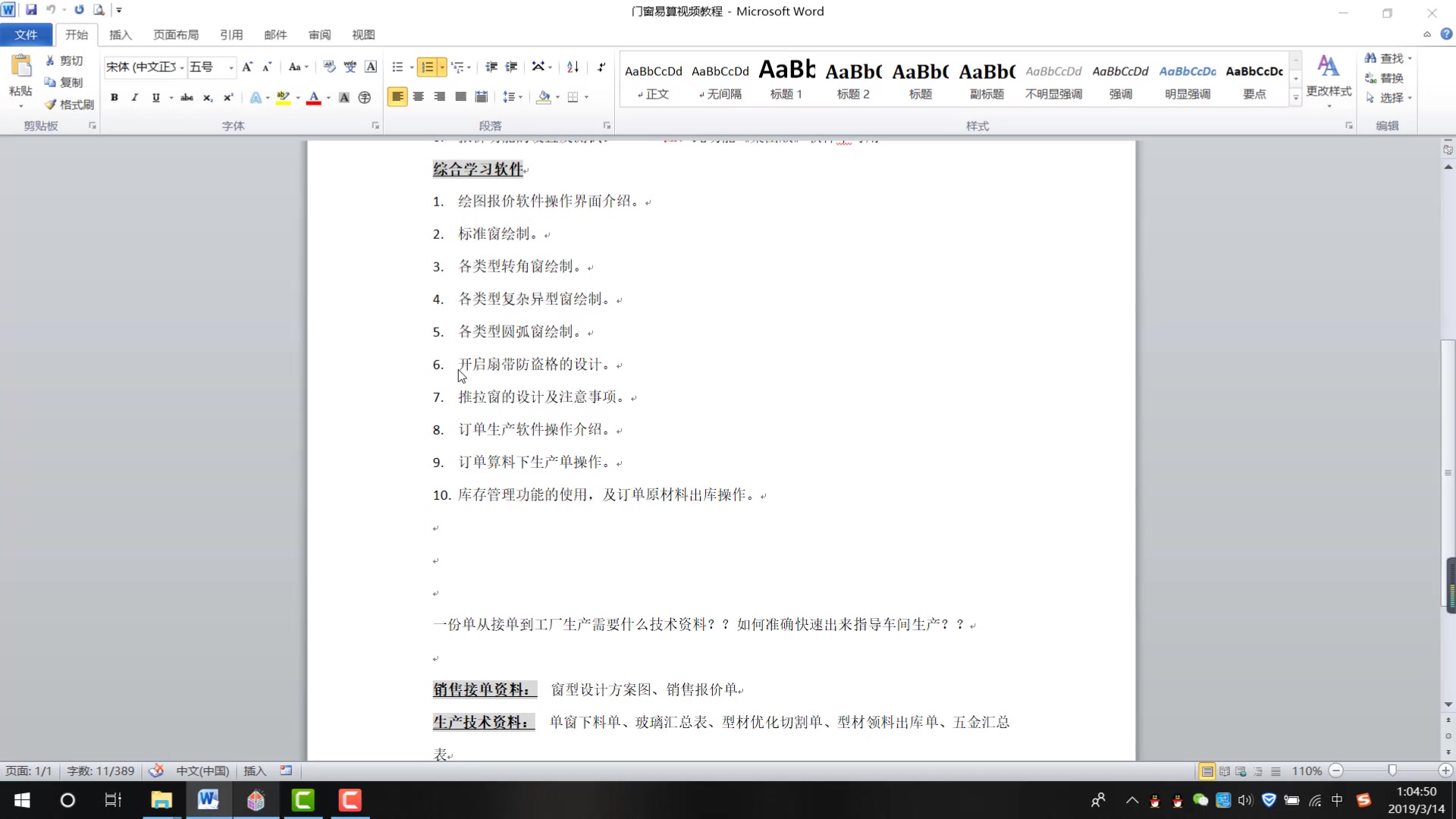Apply the 无间隔 No Spacing style
The height and width of the screenshot is (819, 1456).
coord(720,79)
